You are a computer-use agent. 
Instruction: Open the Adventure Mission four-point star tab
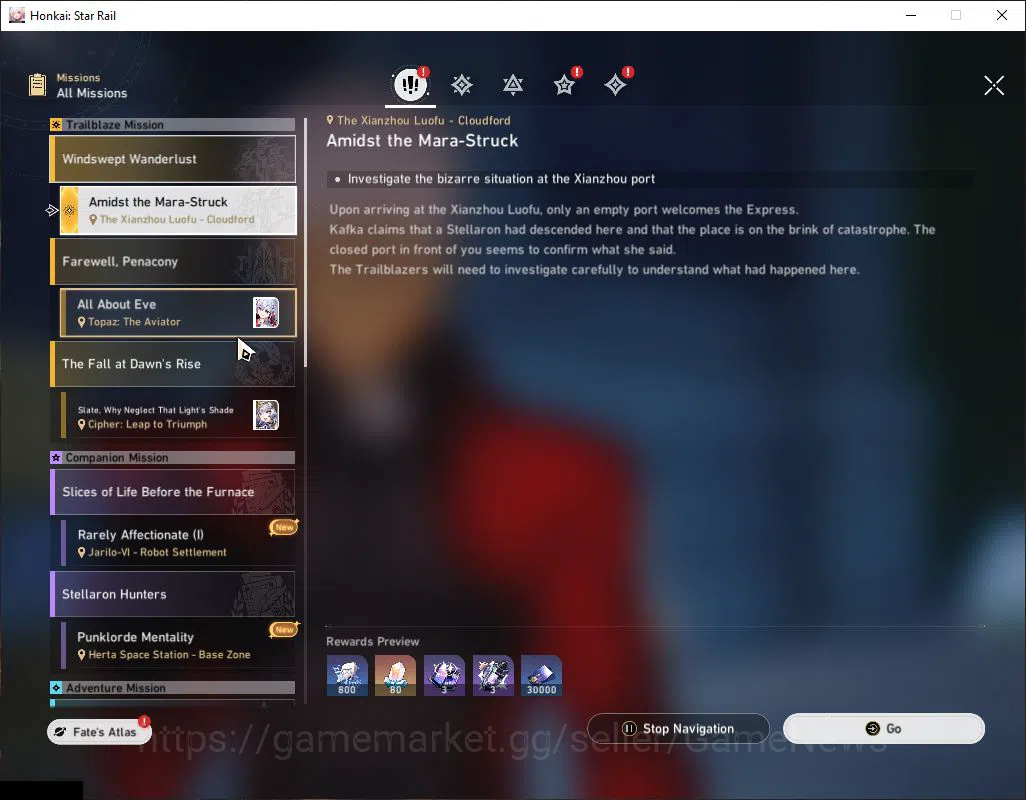[615, 84]
